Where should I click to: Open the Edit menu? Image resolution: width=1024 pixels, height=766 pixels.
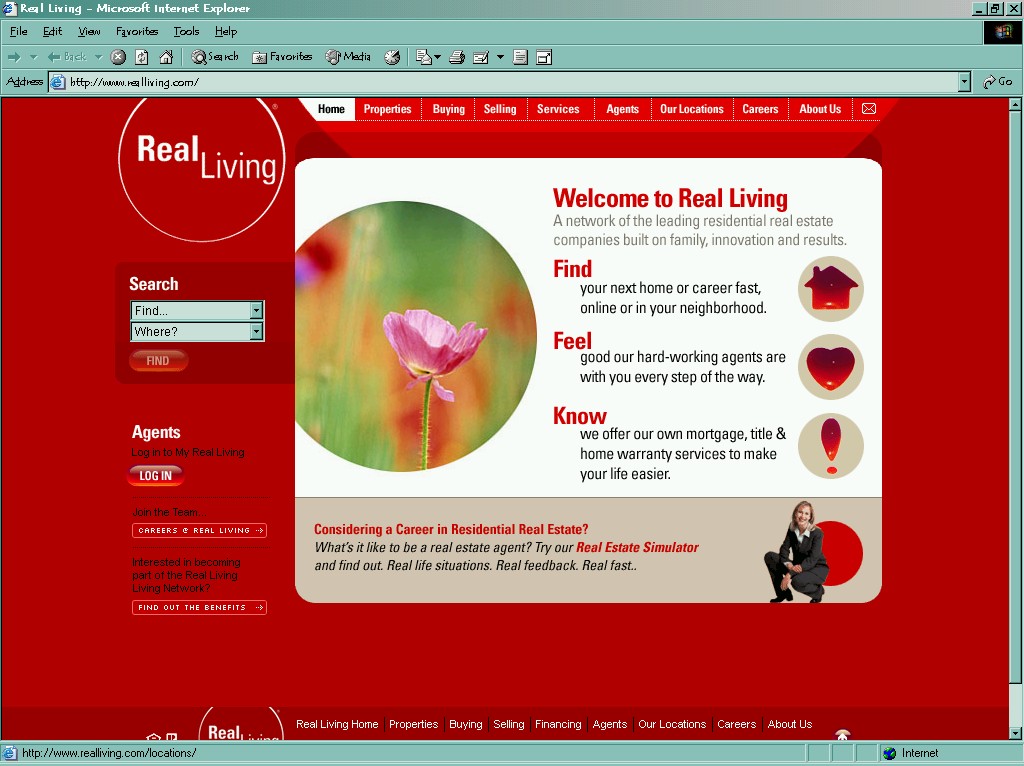[x=52, y=31]
